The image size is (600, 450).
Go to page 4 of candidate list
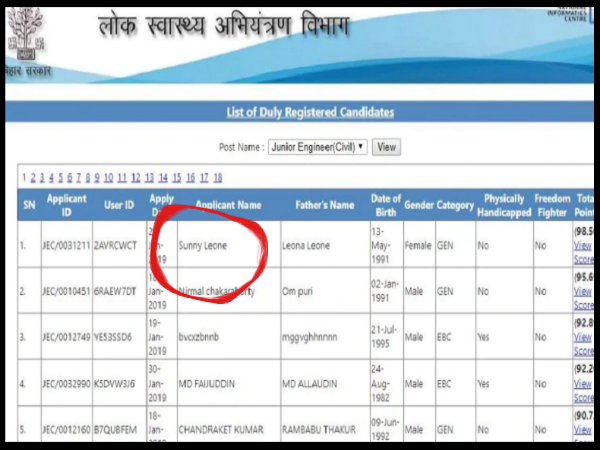(x=51, y=178)
